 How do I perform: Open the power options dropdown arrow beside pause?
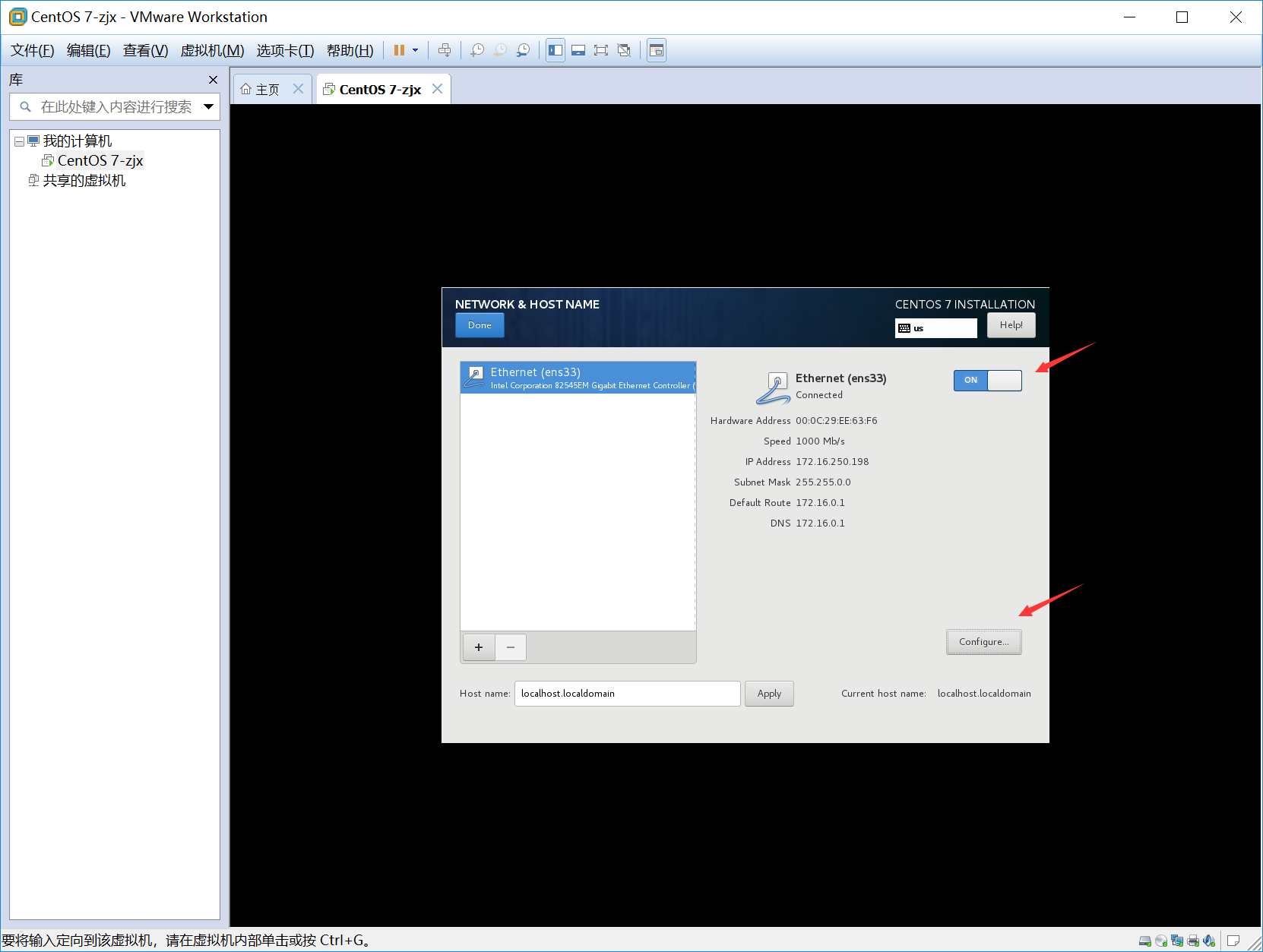click(x=416, y=50)
